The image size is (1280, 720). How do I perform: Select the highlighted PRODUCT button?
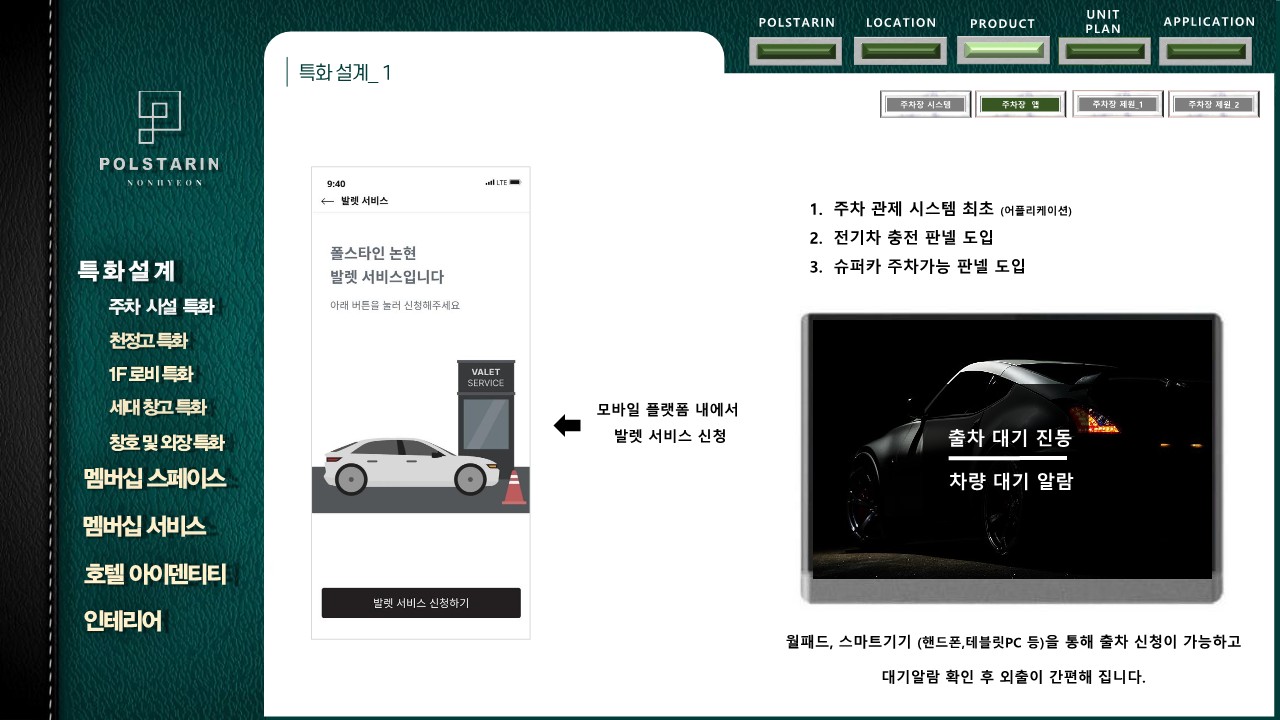(x=1002, y=51)
